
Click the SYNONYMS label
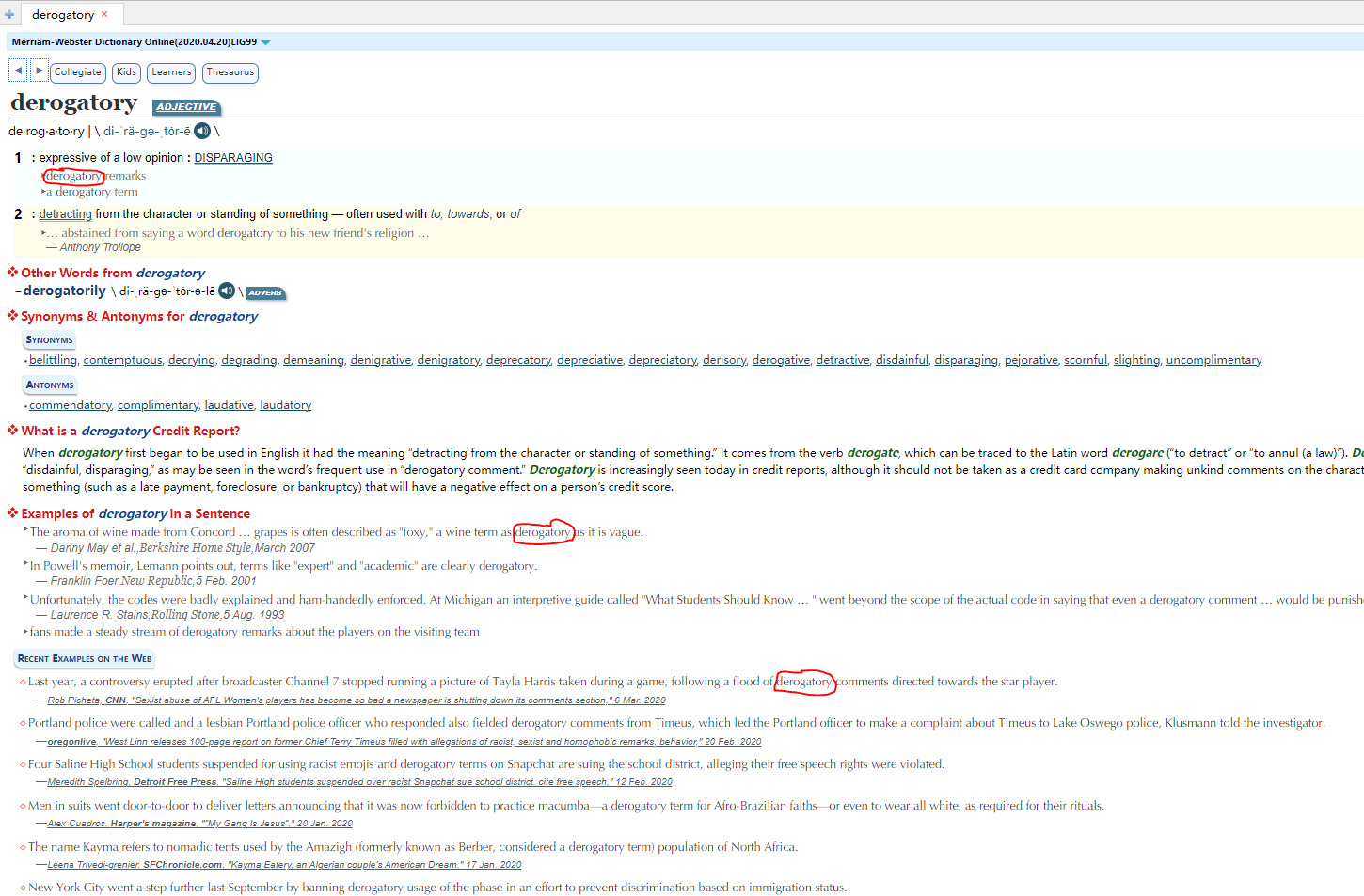tap(49, 340)
